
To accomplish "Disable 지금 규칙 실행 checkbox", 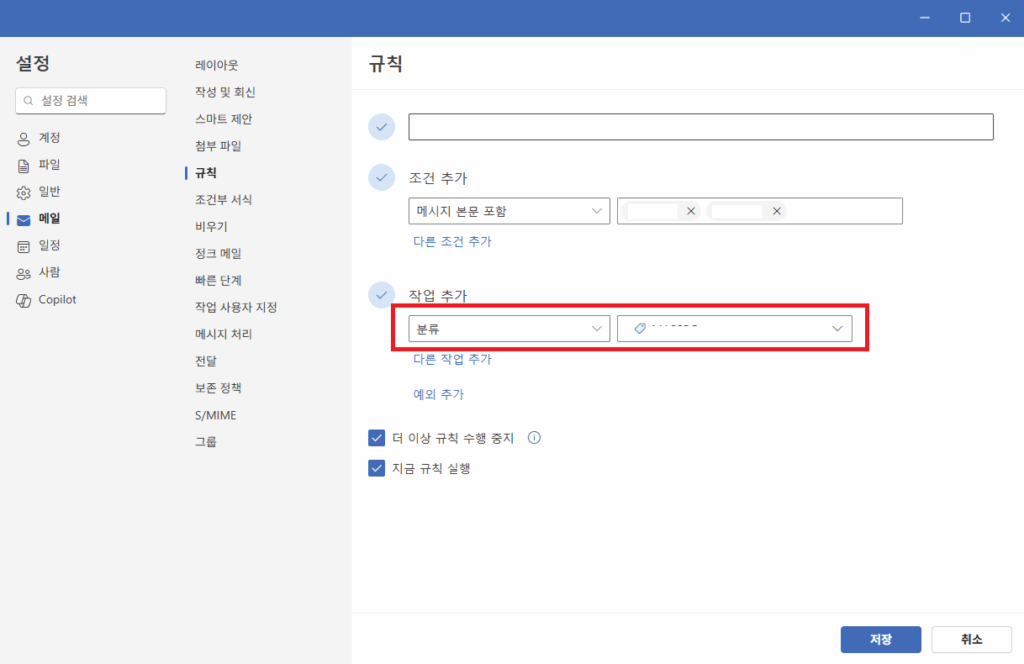I will pos(377,468).
